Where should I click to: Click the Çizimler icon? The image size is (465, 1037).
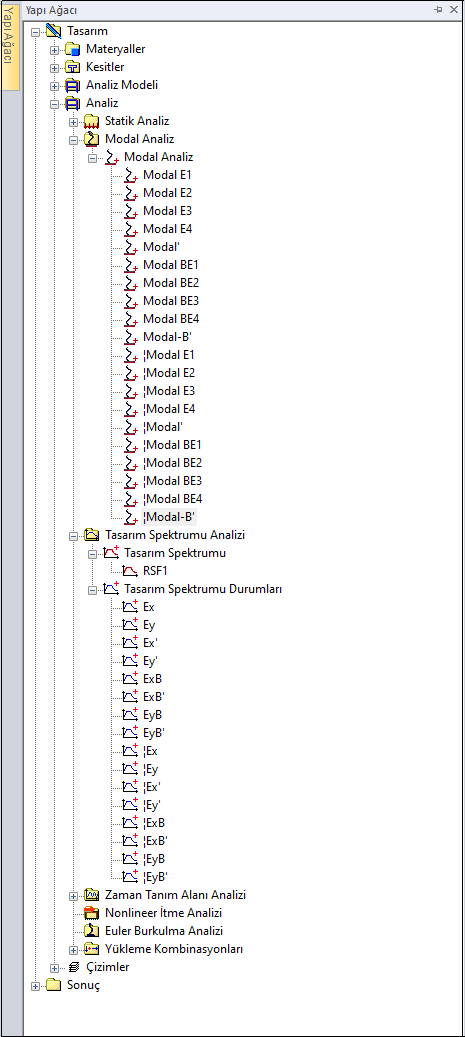tap(73, 967)
